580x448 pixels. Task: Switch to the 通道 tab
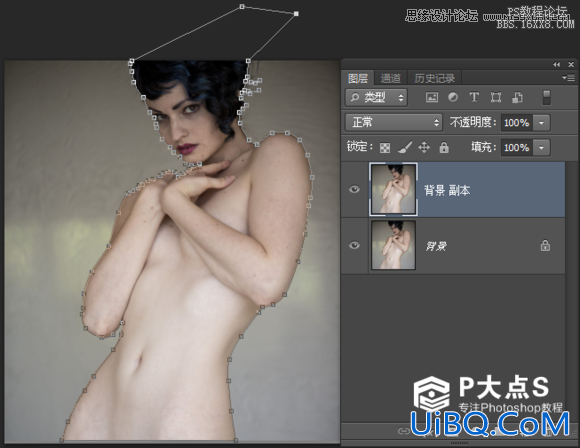pos(391,78)
